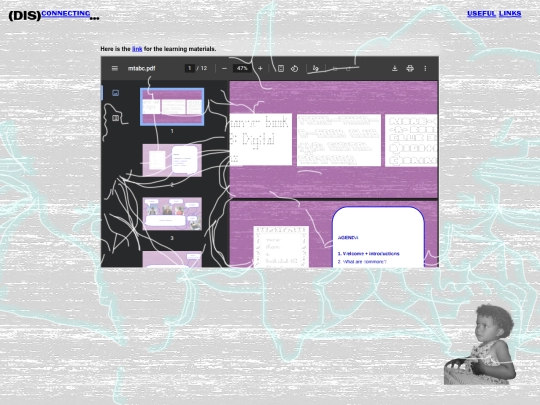Download the mtabc.pdf file
540x405 pixels.
(x=395, y=68)
